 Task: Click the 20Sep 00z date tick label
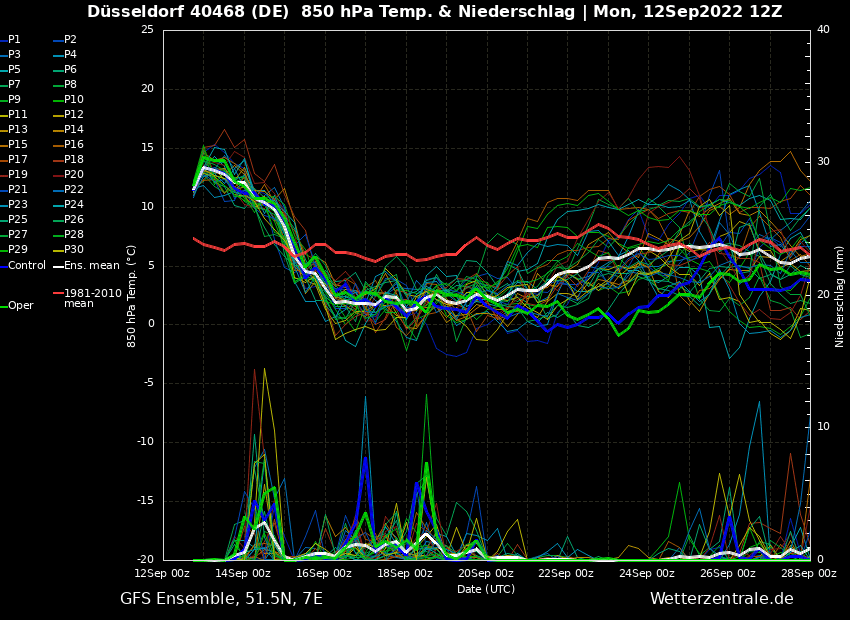(x=486, y=573)
